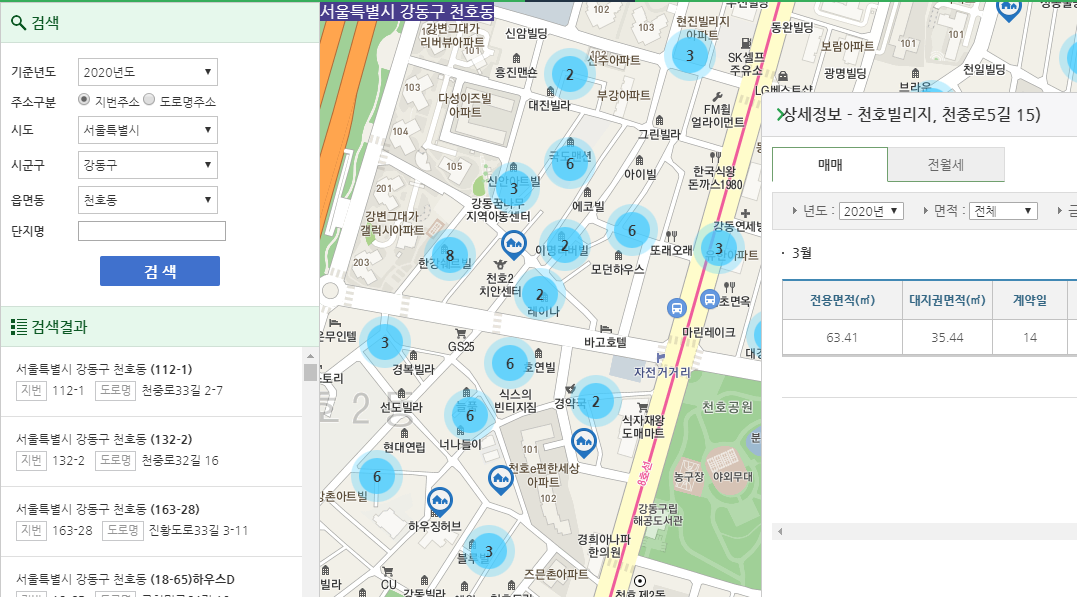Click cluster 6 beside 호연빌

510,363
